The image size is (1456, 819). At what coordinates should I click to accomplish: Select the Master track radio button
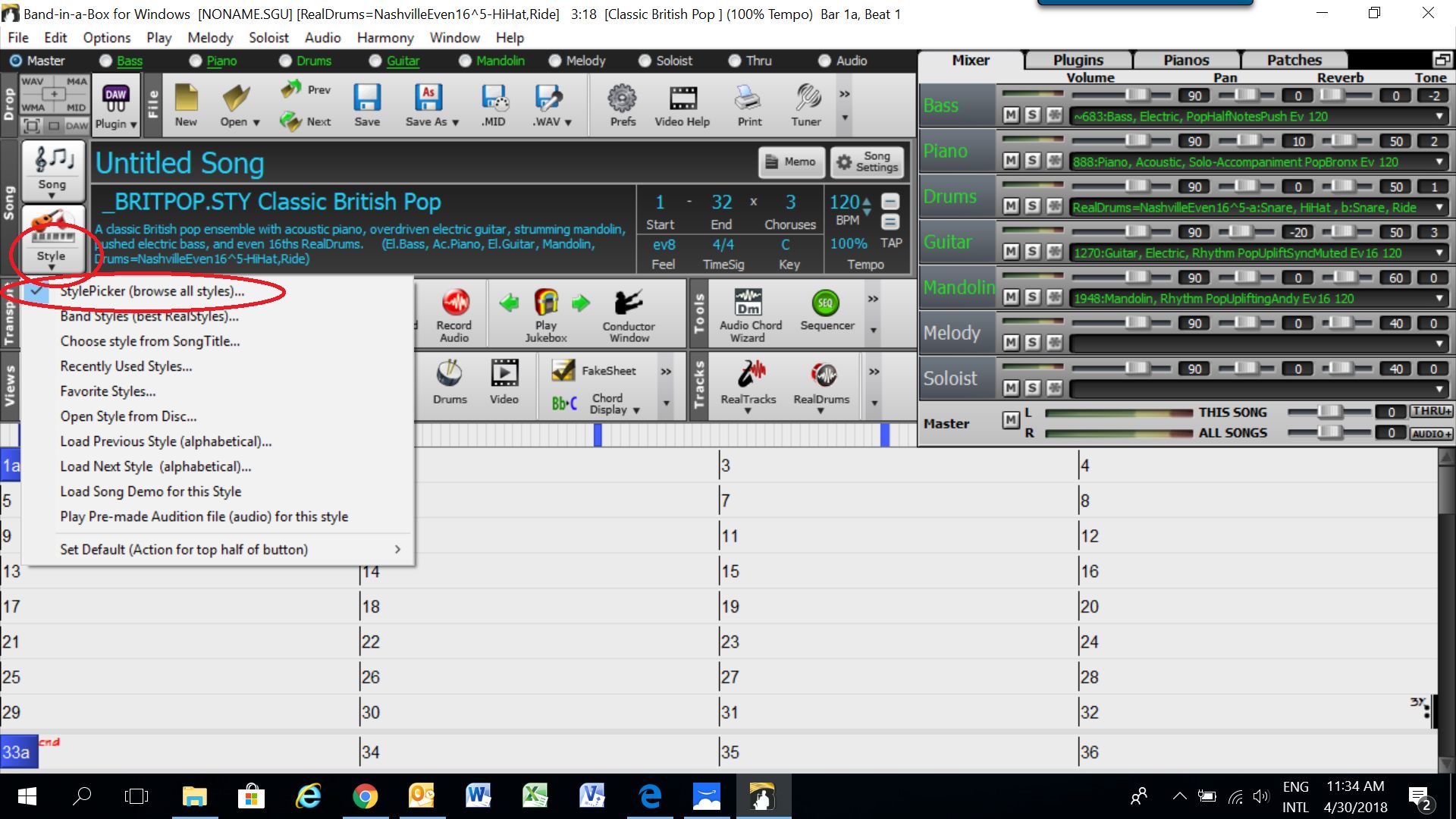16,61
